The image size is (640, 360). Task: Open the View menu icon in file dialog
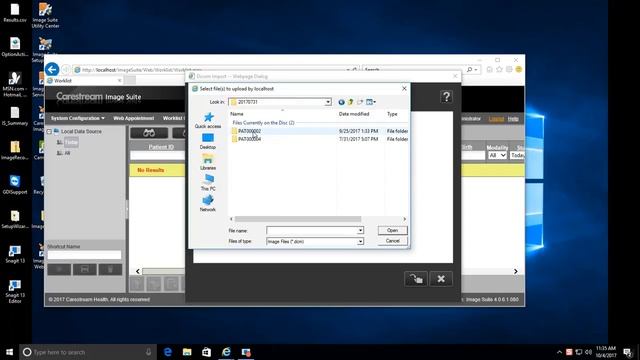371,102
